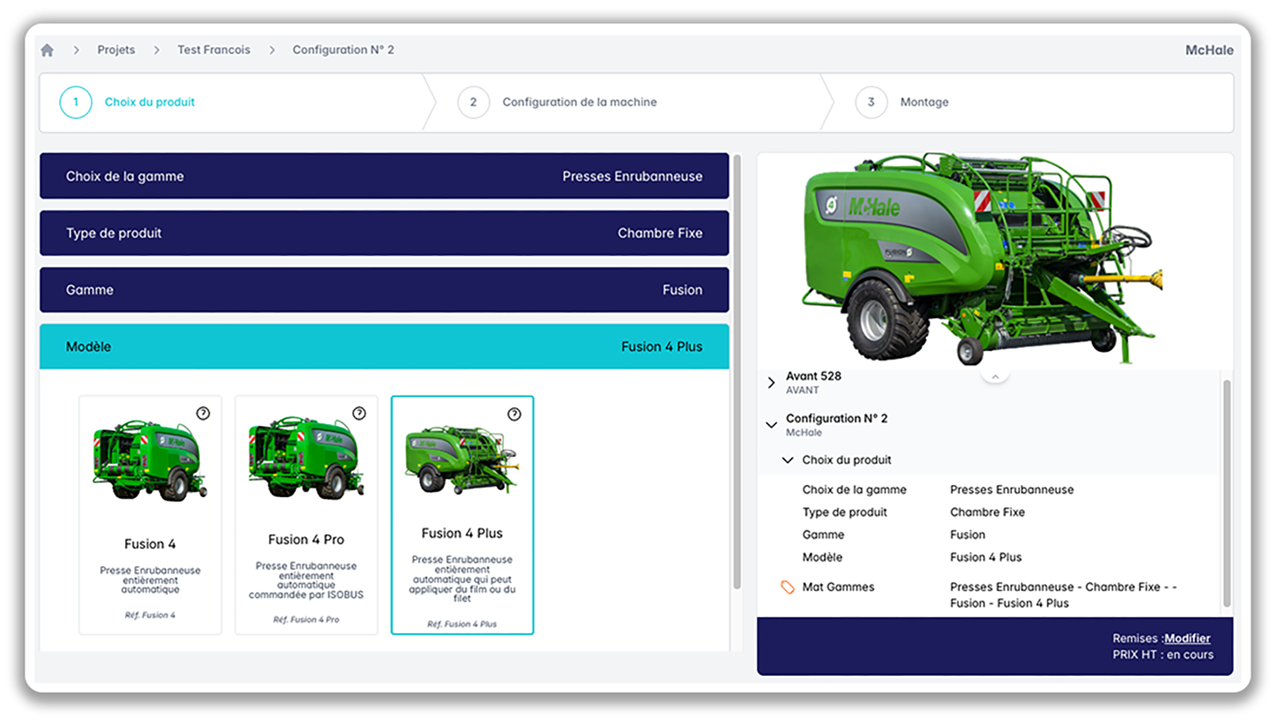
Task: Click the large McHale baler preview image
Action: (982, 260)
